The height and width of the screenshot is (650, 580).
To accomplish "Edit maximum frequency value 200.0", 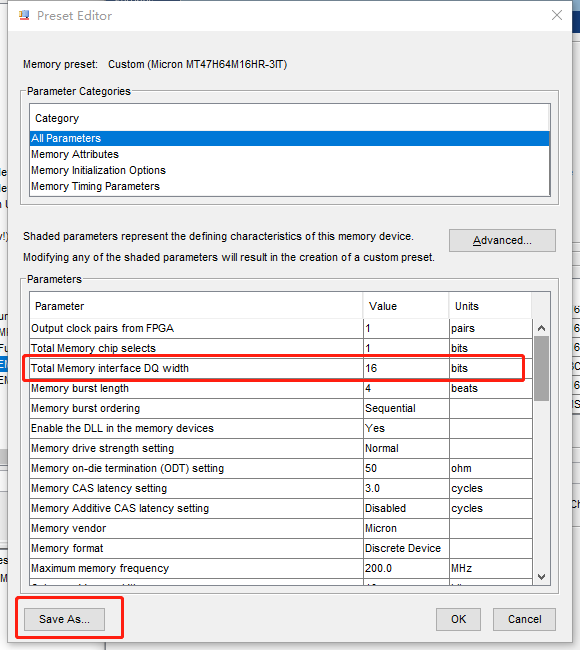I will click(x=406, y=568).
